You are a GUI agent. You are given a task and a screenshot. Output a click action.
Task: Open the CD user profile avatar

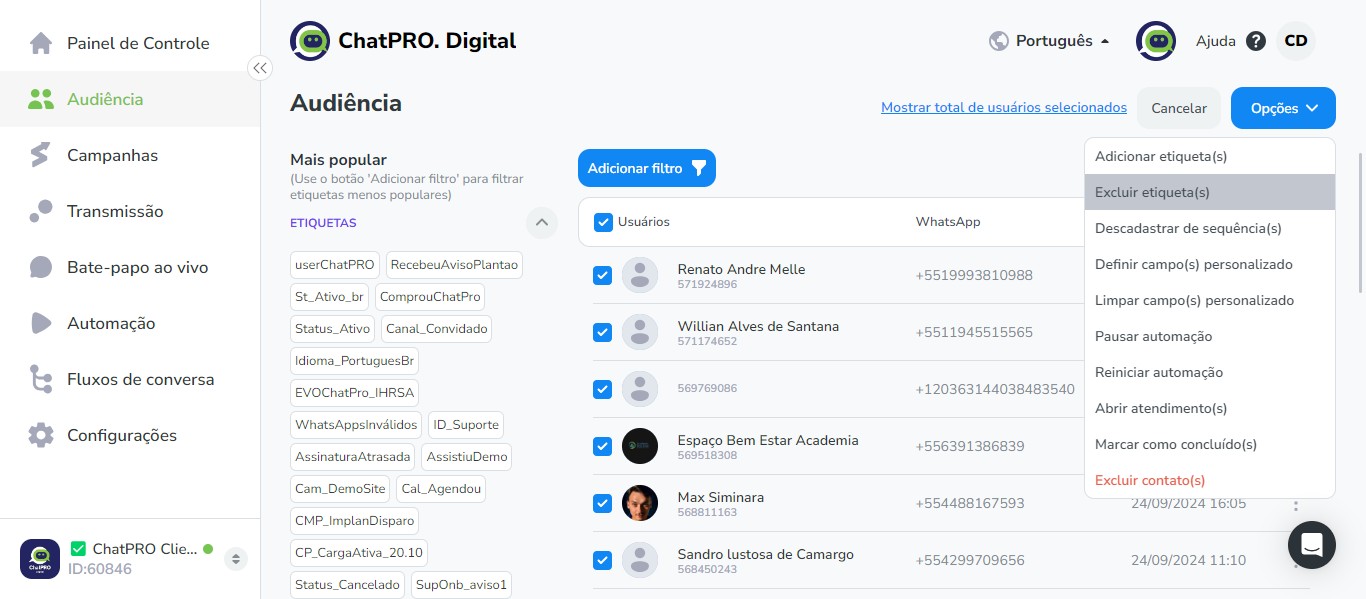pyautogui.click(x=1296, y=41)
